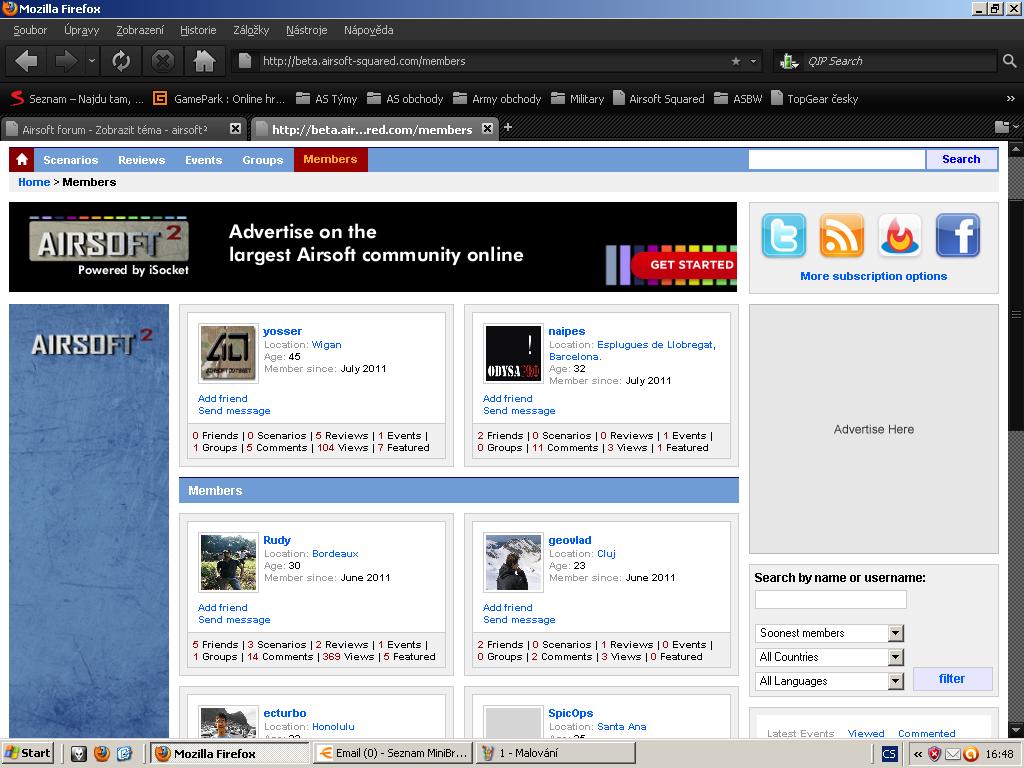Click the Search by name input field
The image size is (1024, 768).
pos(830,599)
